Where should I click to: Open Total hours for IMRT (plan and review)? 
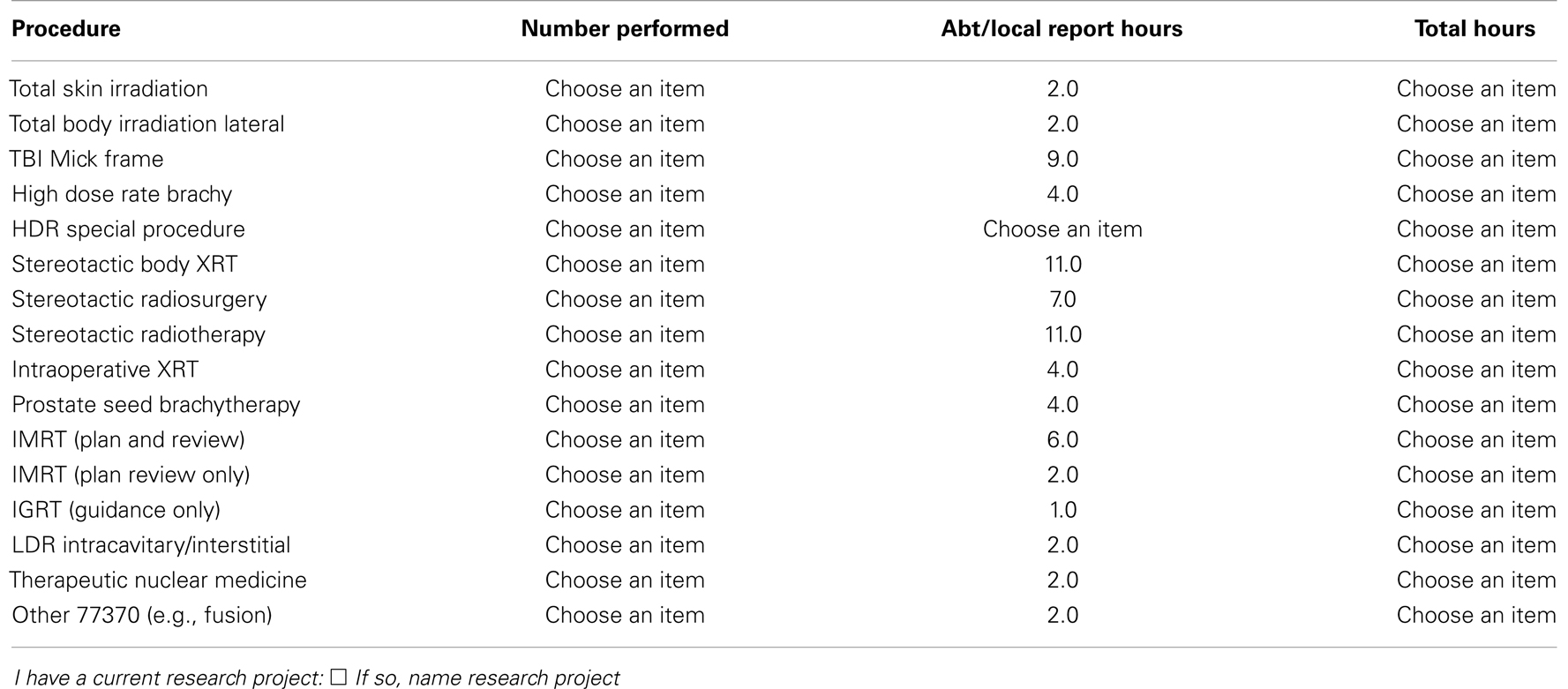(x=1476, y=440)
